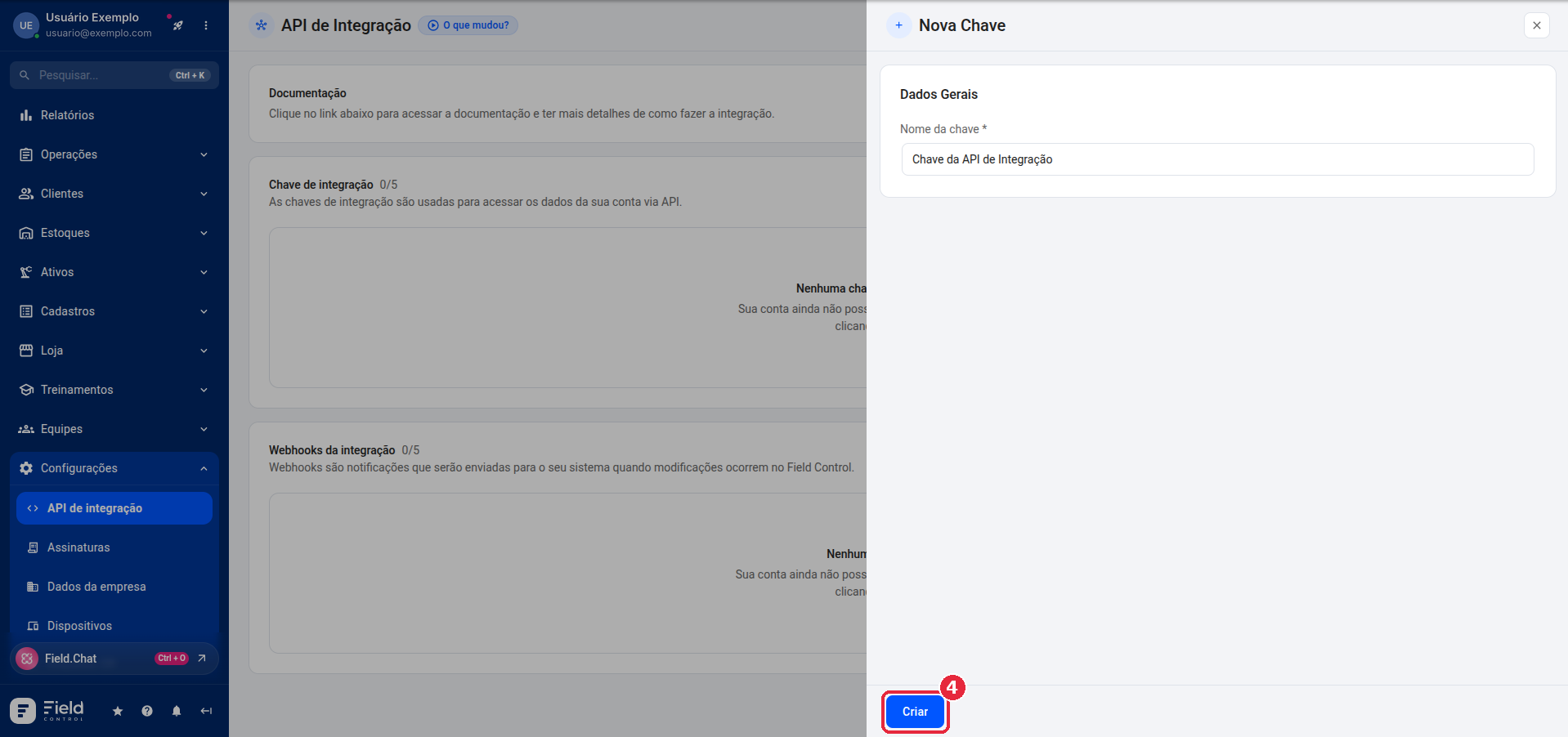Click the O que mudou? badge

[x=468, y=25]
